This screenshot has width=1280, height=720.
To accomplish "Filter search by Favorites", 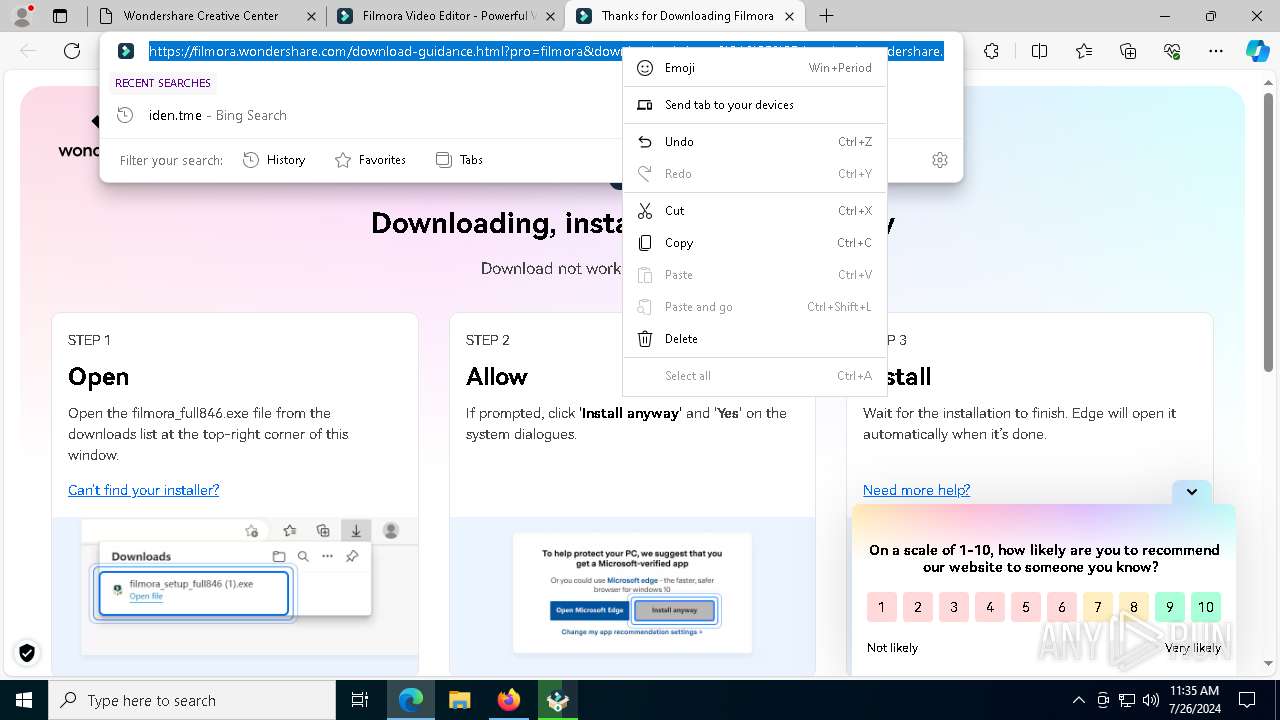I will (370, 160).
